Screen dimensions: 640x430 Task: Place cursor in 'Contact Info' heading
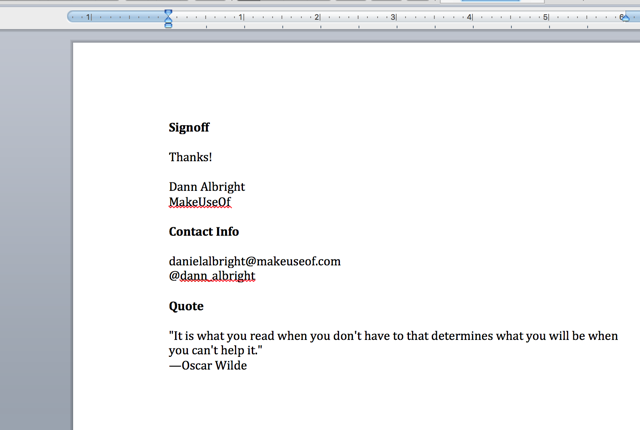pos(204,232)
